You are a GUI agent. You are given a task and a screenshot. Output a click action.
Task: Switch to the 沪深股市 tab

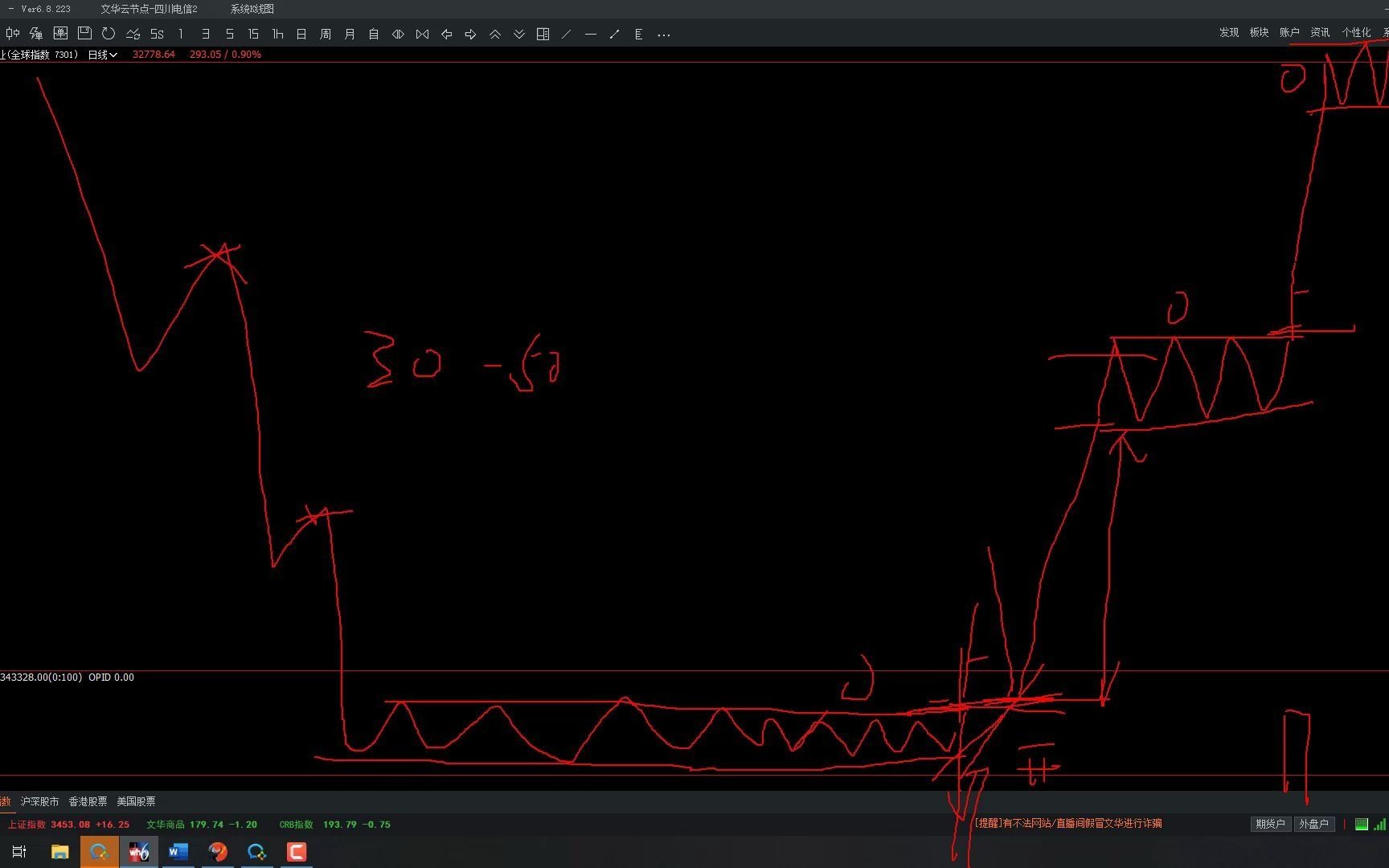coord(39,801)
